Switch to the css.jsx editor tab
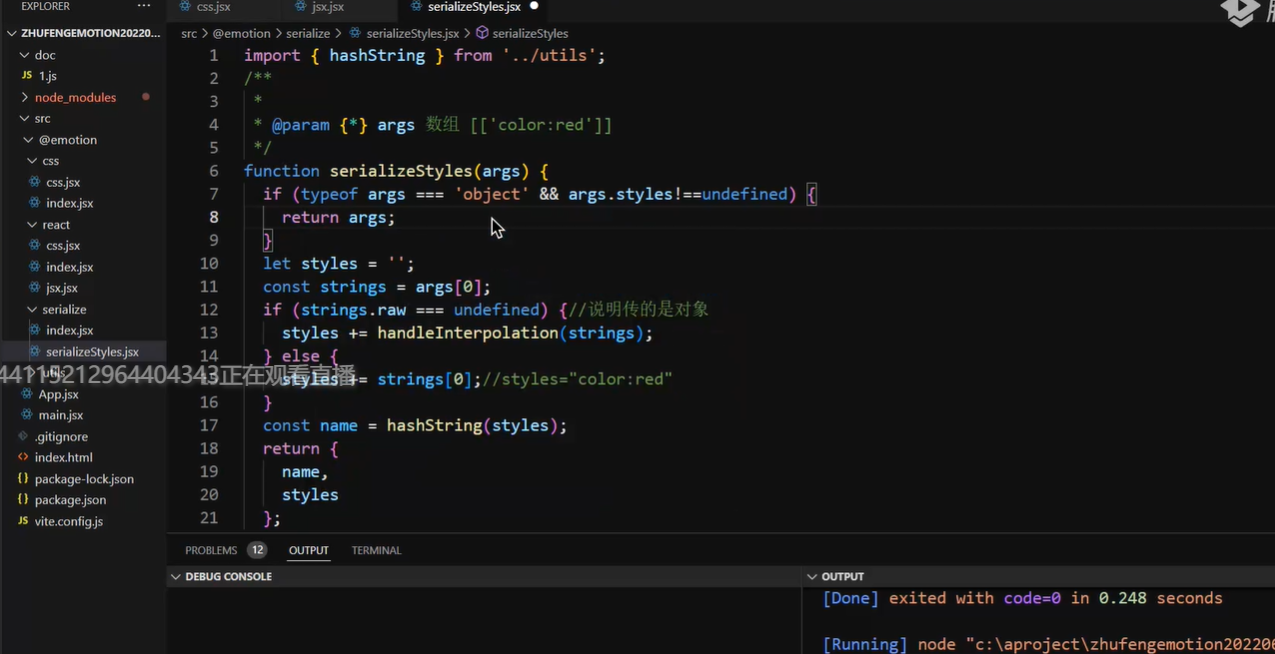The width and height of the screenshot is (1275, 654). point(213,7)
